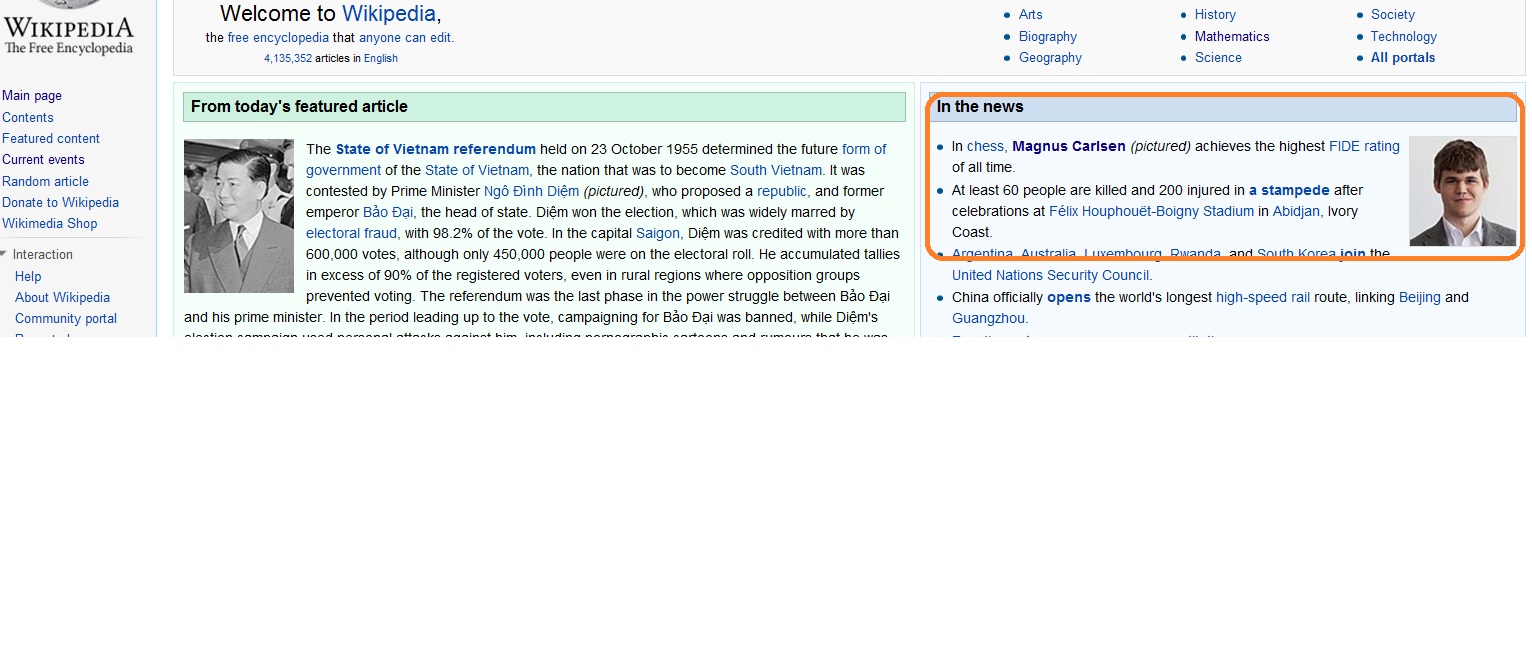1532x671 pixels.
Task: Collapse the Interaction sidebar section
Action: (x=5, y=254)
